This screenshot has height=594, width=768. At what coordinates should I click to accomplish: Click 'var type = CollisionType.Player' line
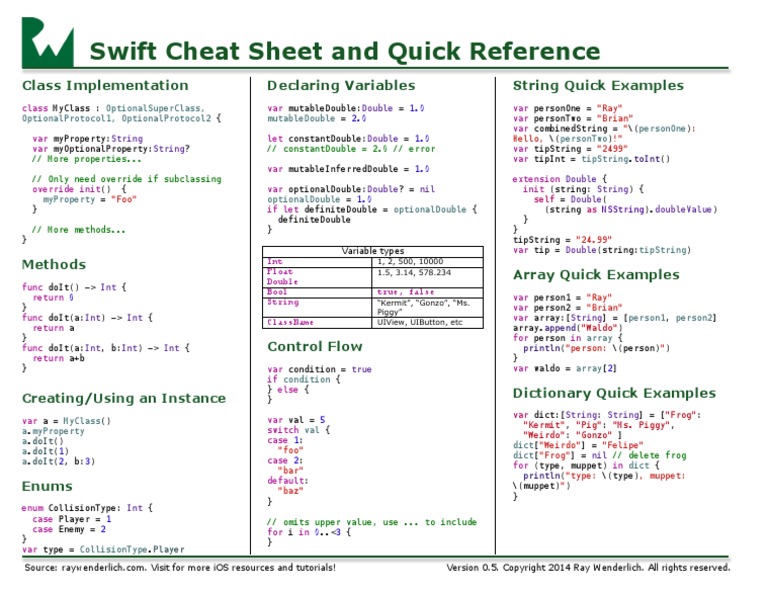103,549
